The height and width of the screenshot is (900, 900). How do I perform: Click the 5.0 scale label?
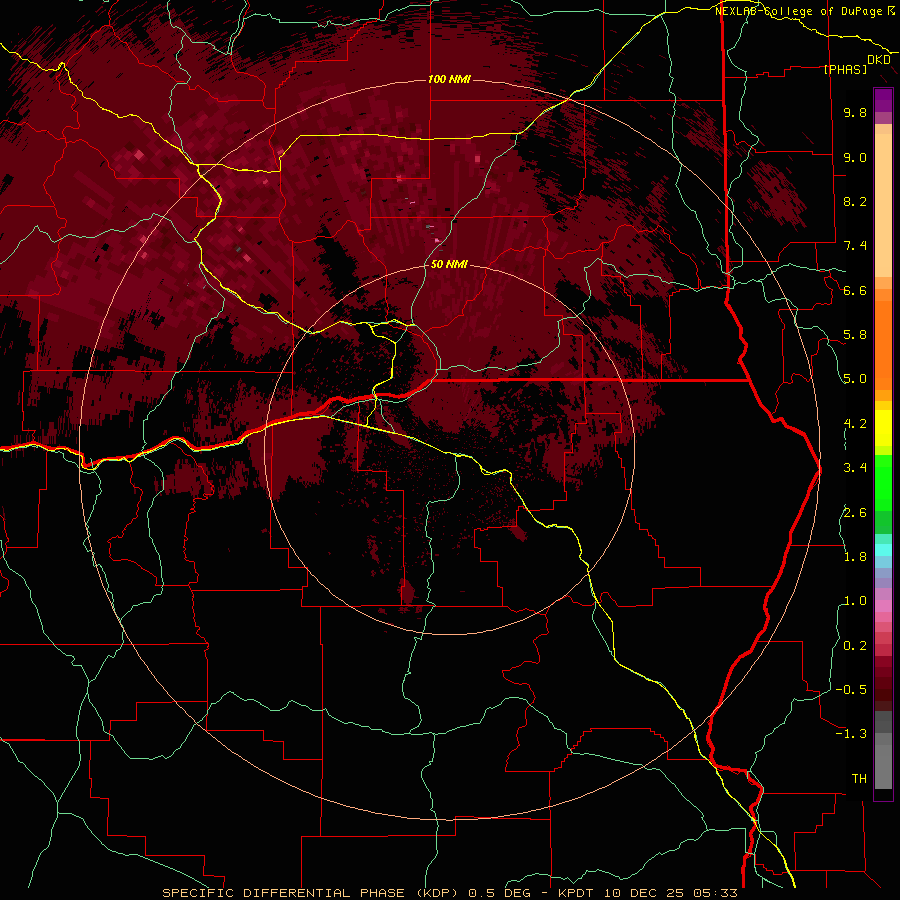click(855, 379)
